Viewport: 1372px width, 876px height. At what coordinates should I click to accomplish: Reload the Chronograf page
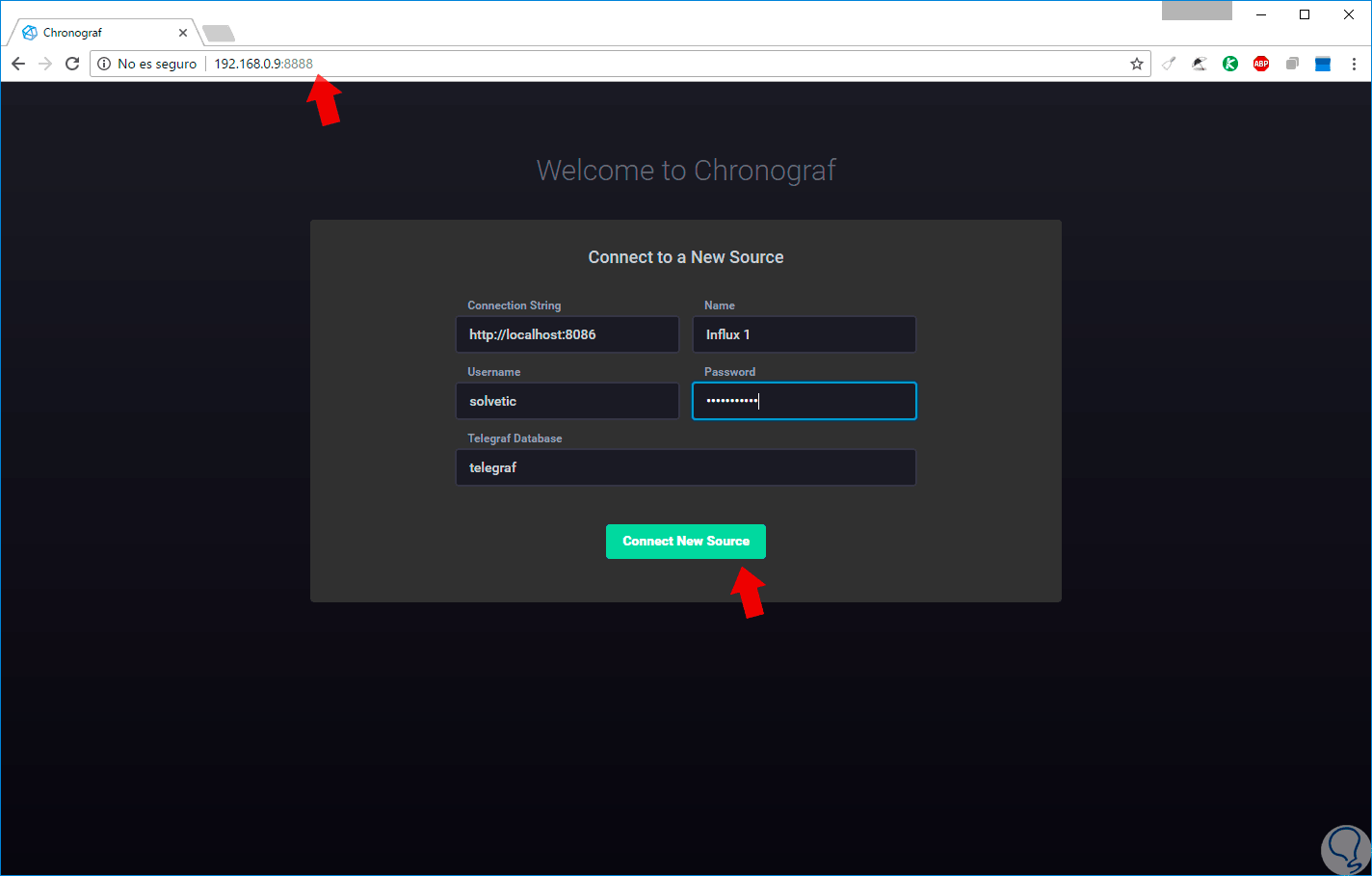(72, 64)
